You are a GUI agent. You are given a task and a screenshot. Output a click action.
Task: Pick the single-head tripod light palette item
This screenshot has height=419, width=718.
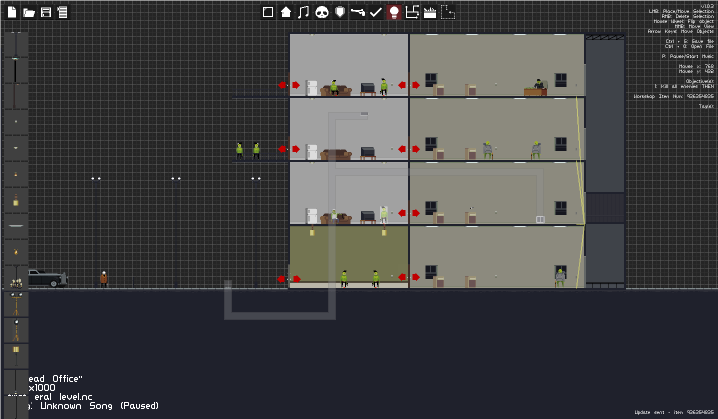[16, 330]
